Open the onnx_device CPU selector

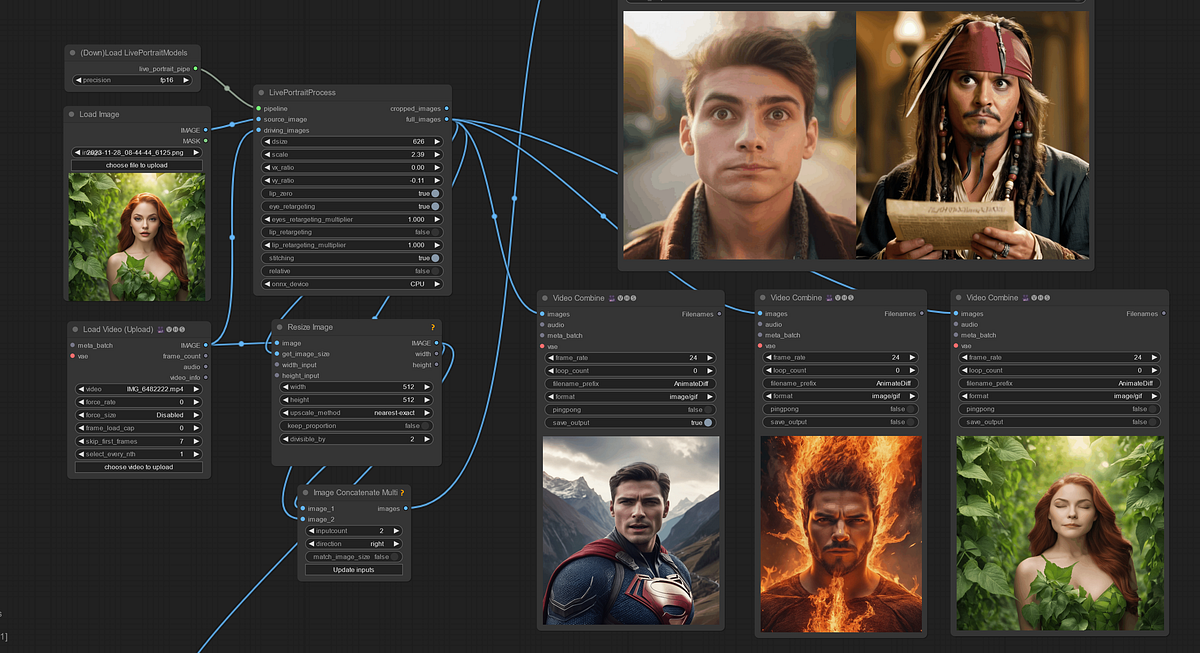pos(352,283)
